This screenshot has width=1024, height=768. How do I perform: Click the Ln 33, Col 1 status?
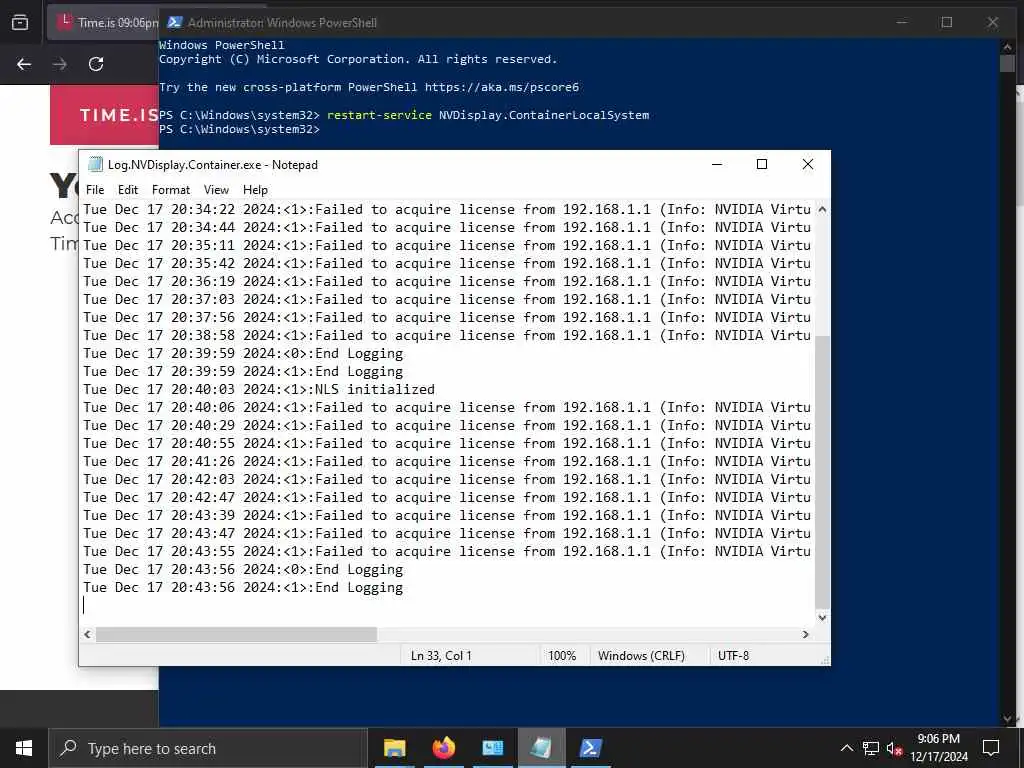pos(441,655)
